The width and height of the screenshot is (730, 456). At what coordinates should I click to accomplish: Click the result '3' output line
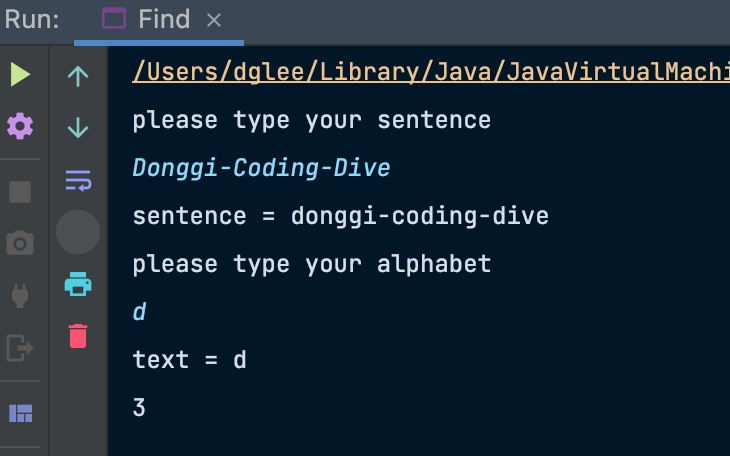pyautogui.click(x=139, y=408)
